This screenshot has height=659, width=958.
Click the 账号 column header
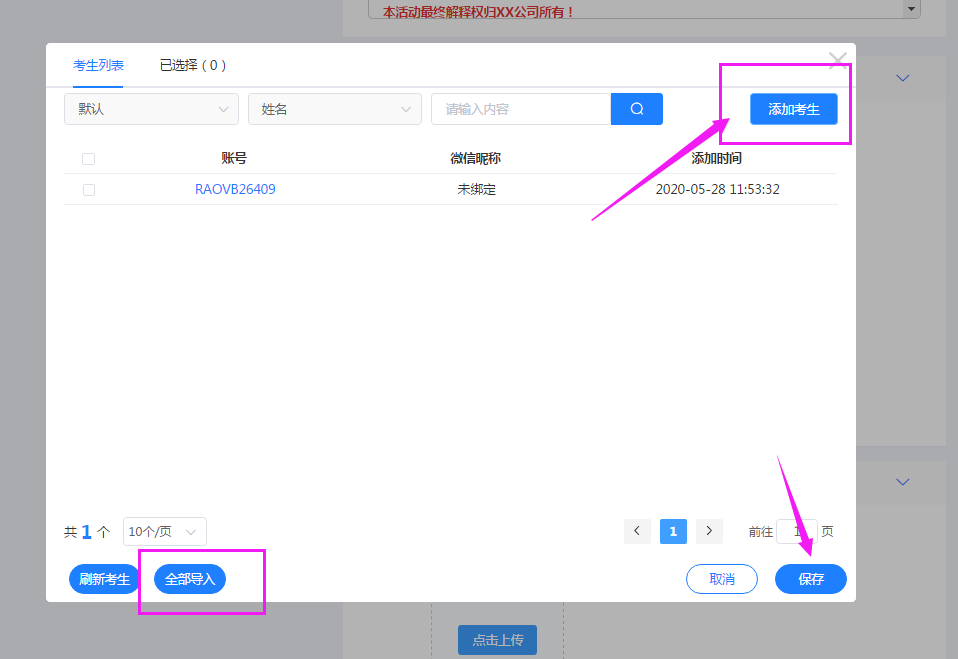pyautogui.click(x=234, y=158)
